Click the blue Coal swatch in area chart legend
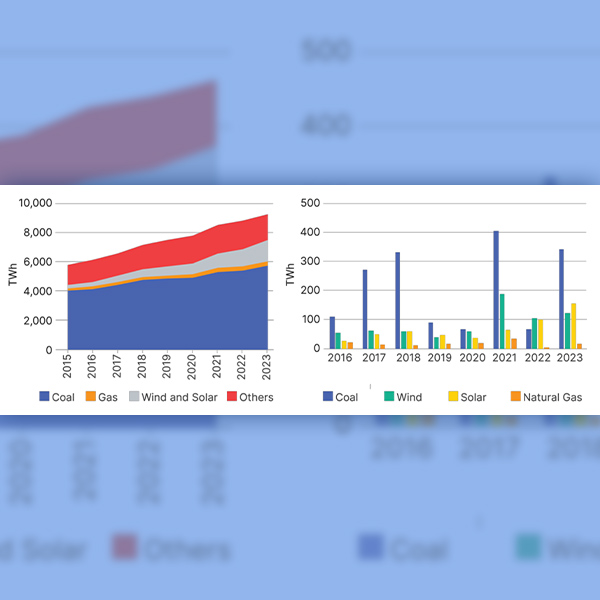600x600 pixels. click(44, 397)
